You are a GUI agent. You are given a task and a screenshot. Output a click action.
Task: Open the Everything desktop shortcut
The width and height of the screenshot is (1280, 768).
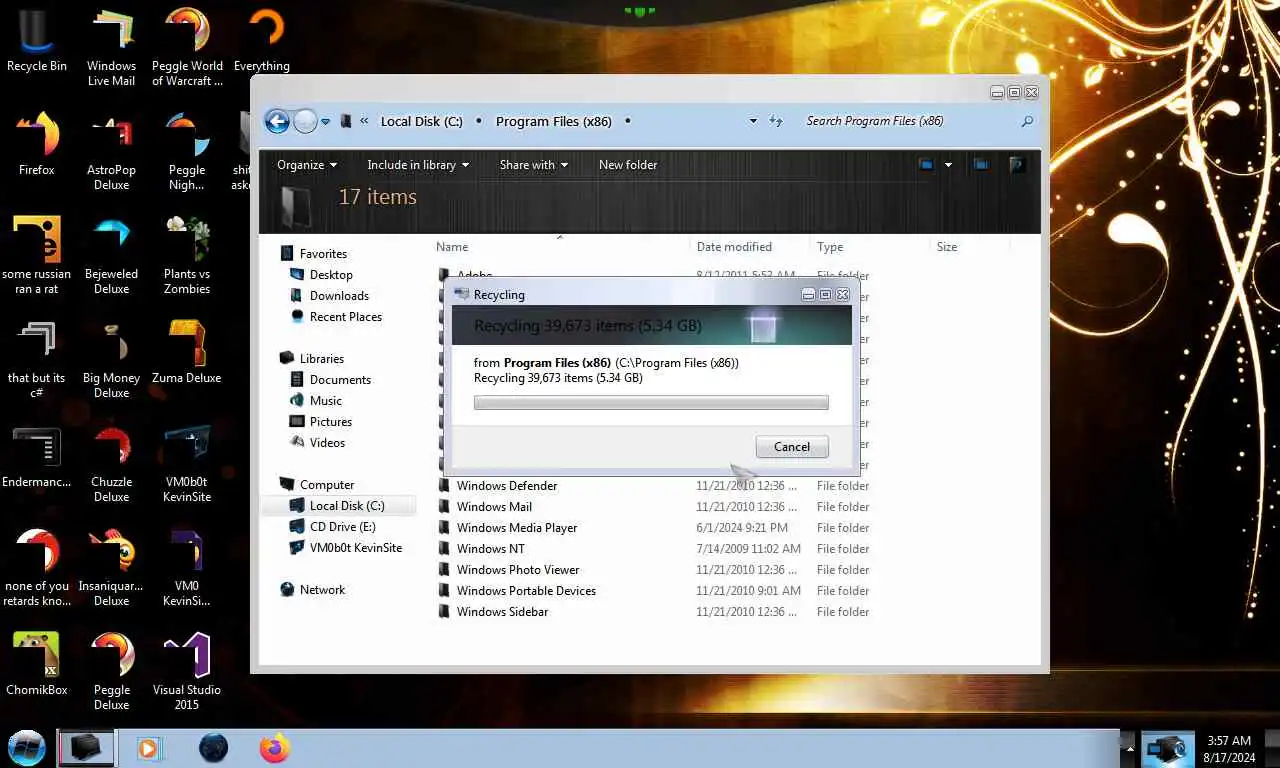click(262, 42)
